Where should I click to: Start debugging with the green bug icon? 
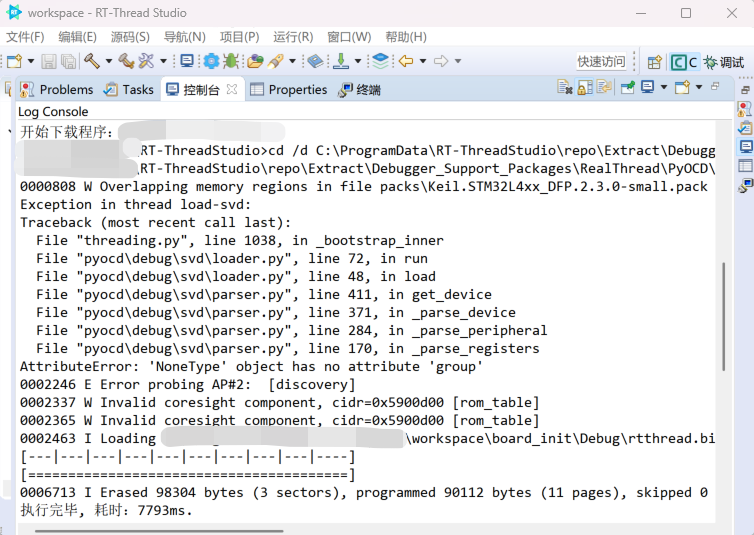pyautogui.click(x=231, y=61)
